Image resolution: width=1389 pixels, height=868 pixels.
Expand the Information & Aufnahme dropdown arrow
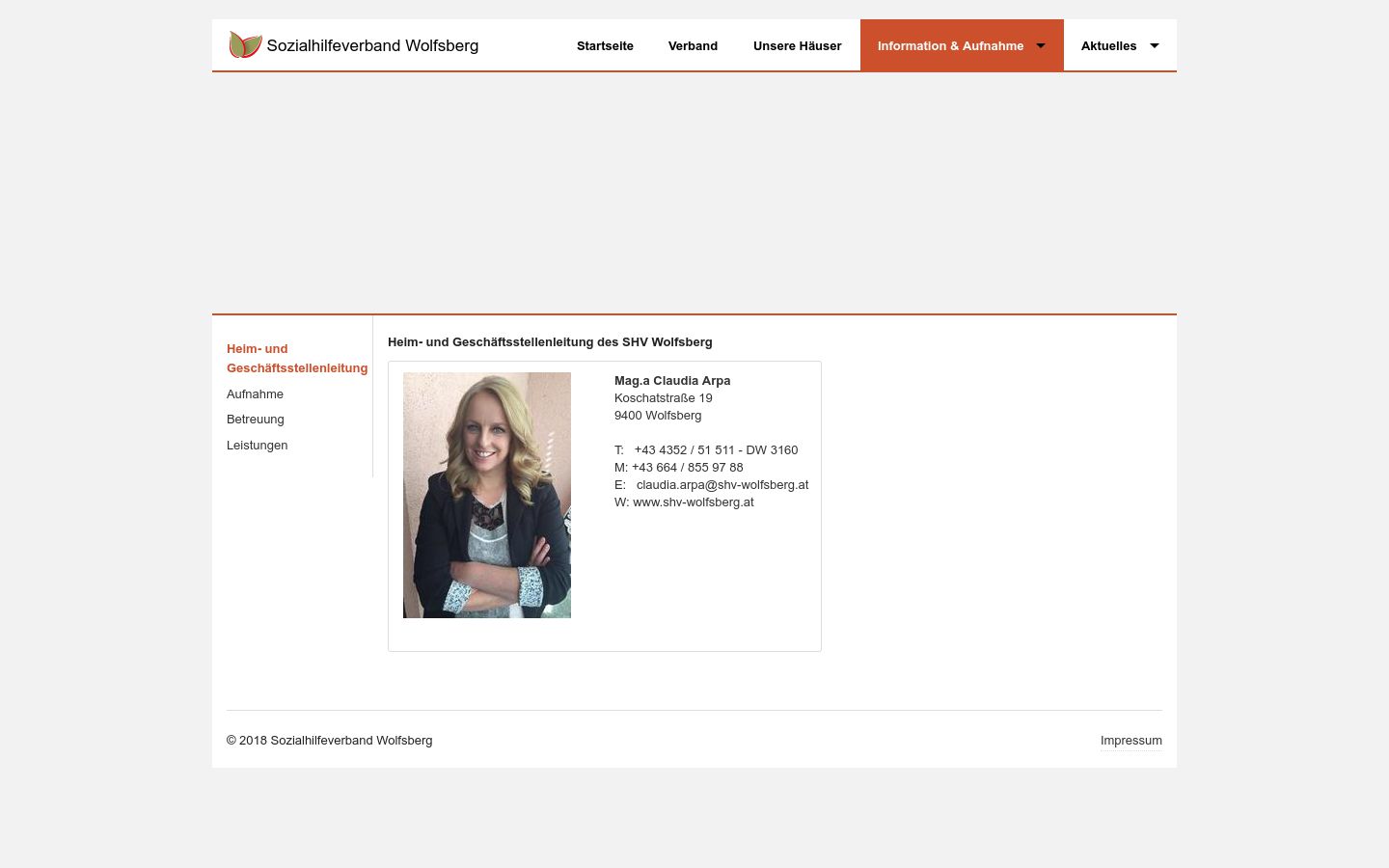pyautogui.click(x=1041, y=45)
